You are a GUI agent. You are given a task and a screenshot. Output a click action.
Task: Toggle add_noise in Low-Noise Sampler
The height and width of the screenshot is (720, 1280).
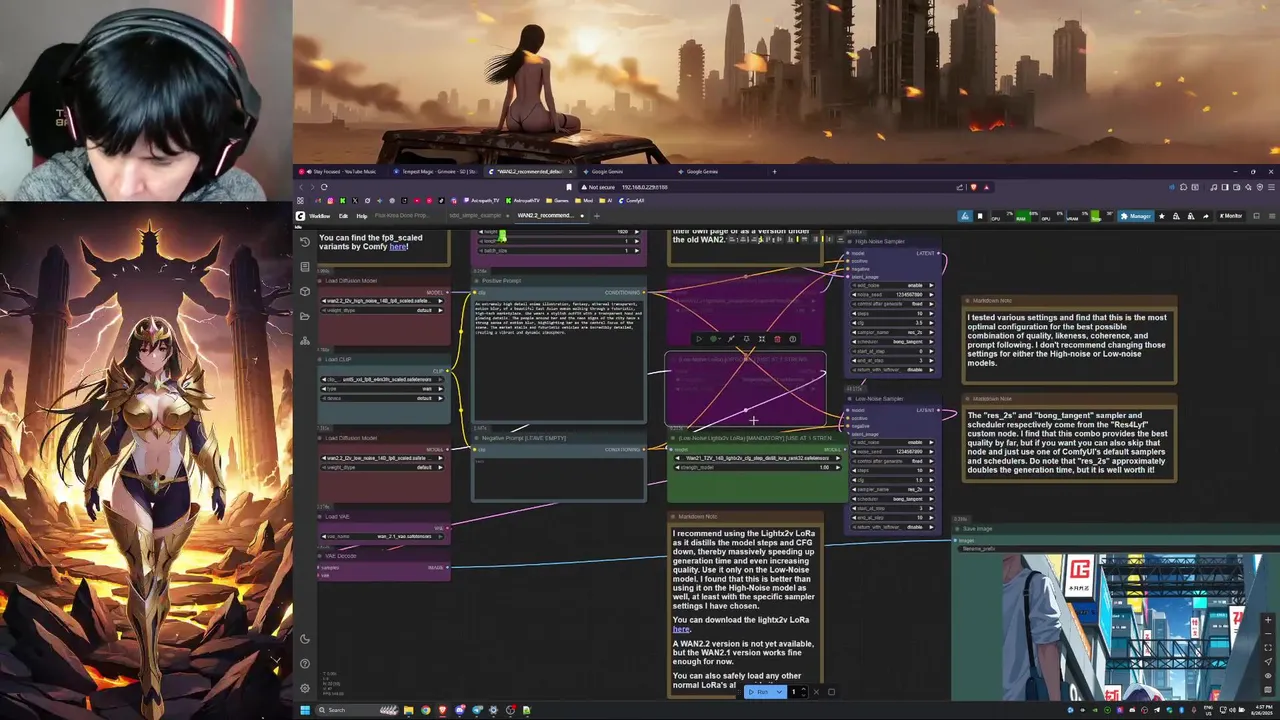click(892, 442)
